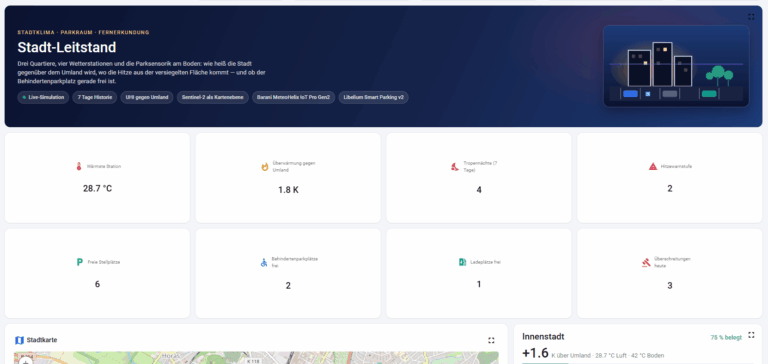Viewport: 768px width, 364px height.
Task: Click the warning triangle icon for Hitzewarnstufe
Action: tap(653, 167)
